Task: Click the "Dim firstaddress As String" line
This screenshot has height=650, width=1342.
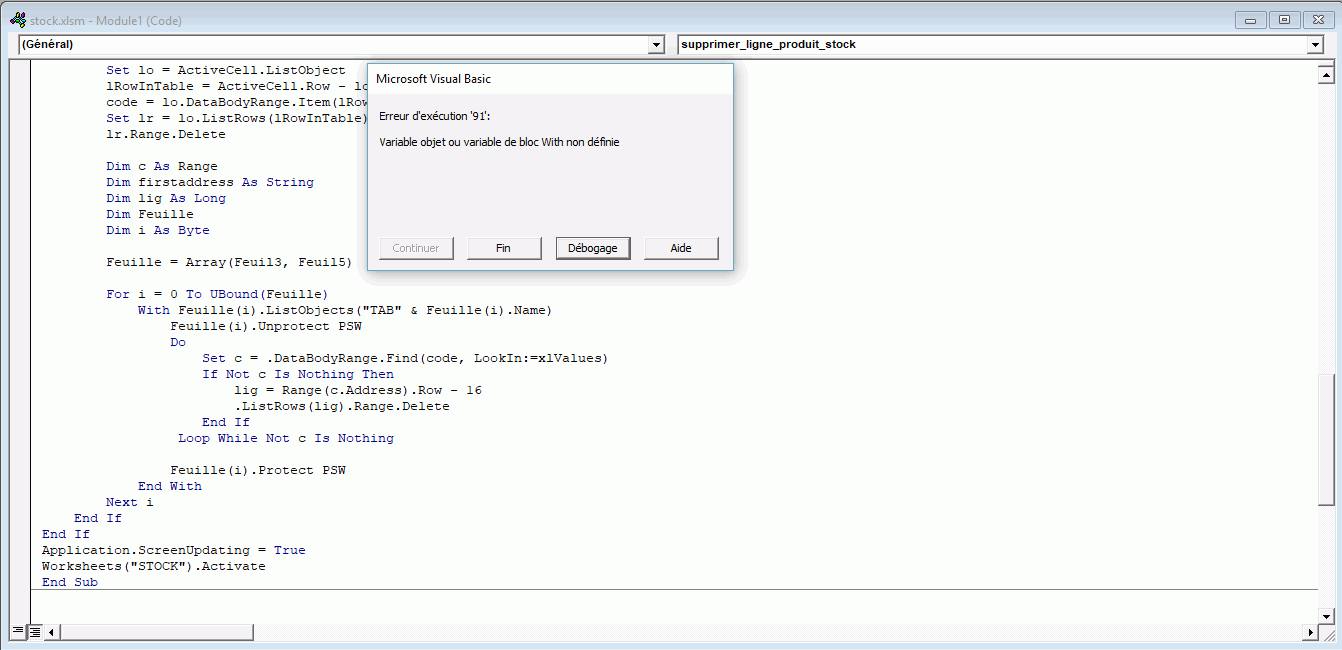Action: (210, 182)
